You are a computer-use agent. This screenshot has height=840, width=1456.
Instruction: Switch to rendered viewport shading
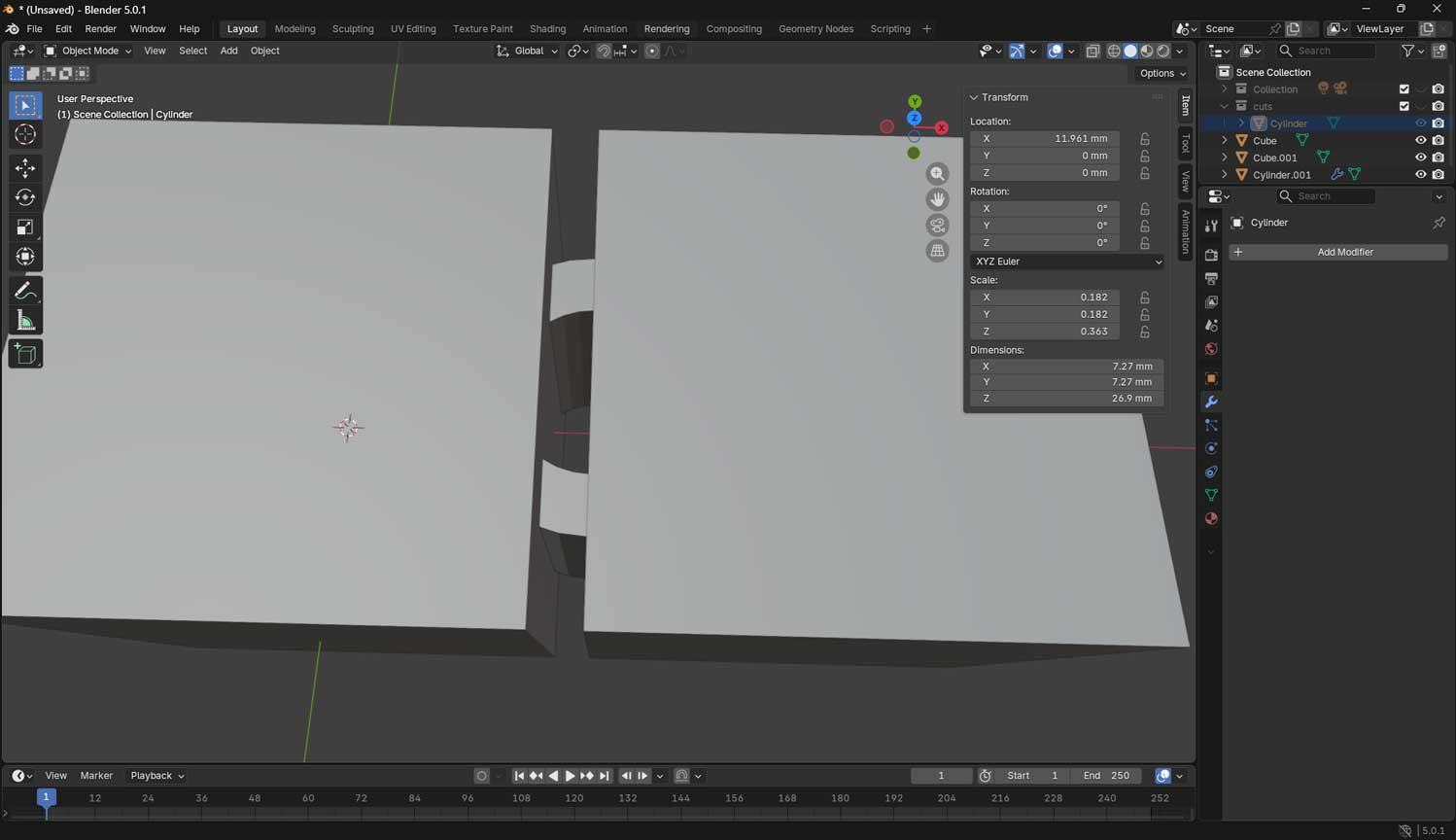1163,51
